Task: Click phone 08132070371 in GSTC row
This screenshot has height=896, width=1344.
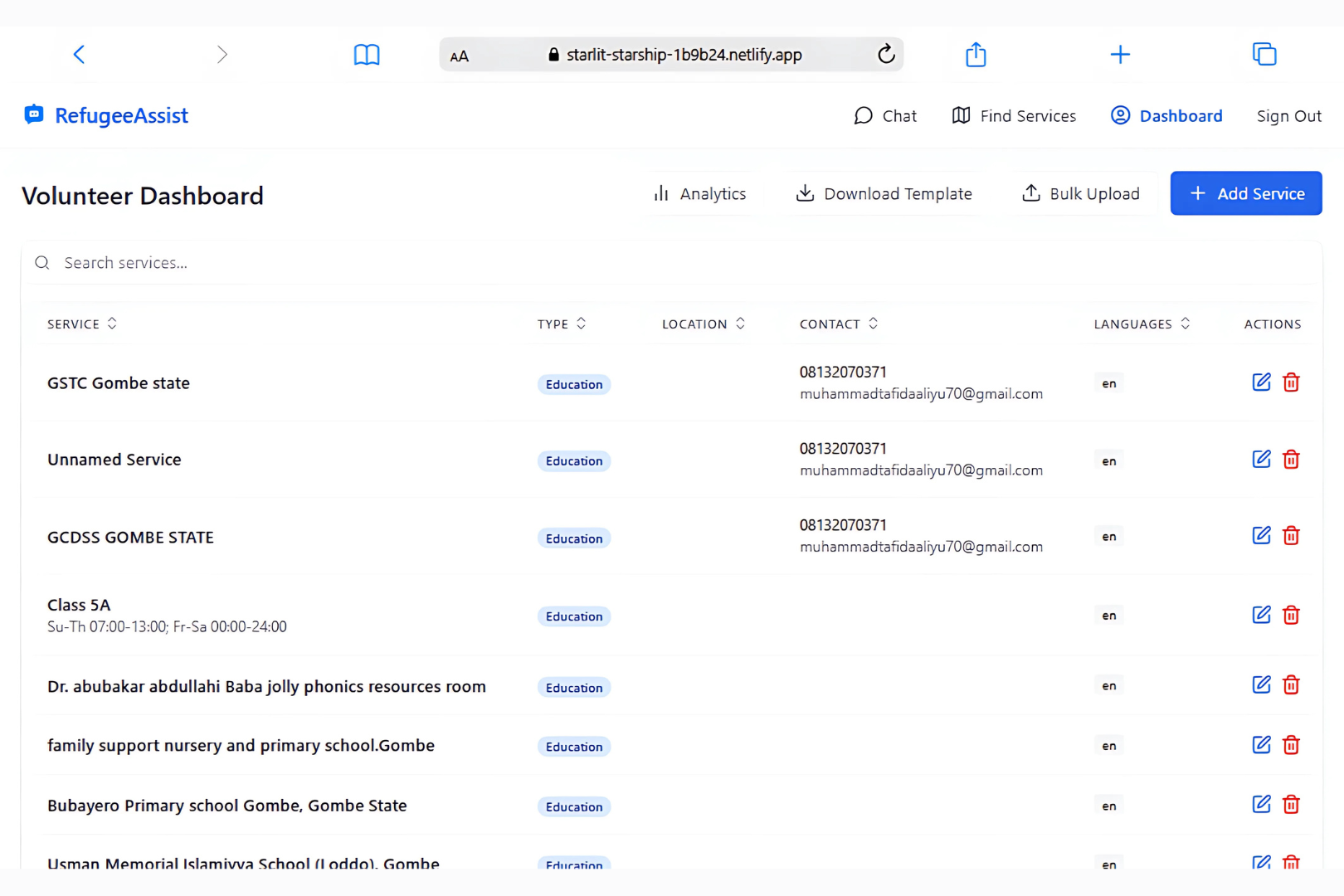Action: coord(843,372)
